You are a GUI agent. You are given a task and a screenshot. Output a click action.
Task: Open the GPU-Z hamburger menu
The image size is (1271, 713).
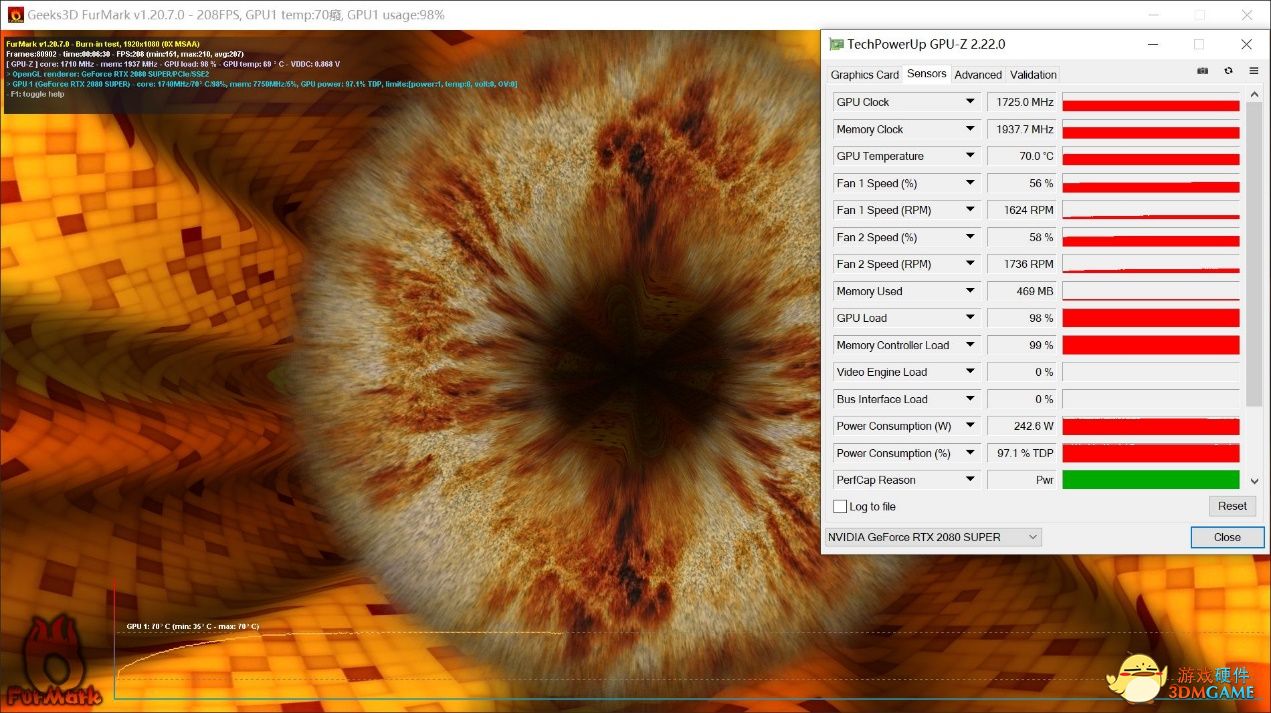coord(1253,71)
